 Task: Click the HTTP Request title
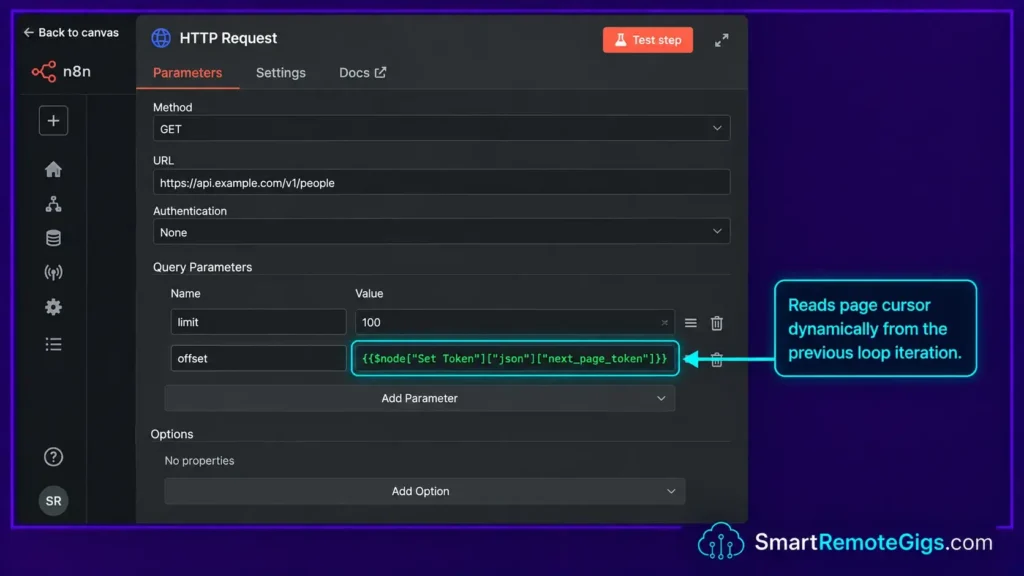228,38
